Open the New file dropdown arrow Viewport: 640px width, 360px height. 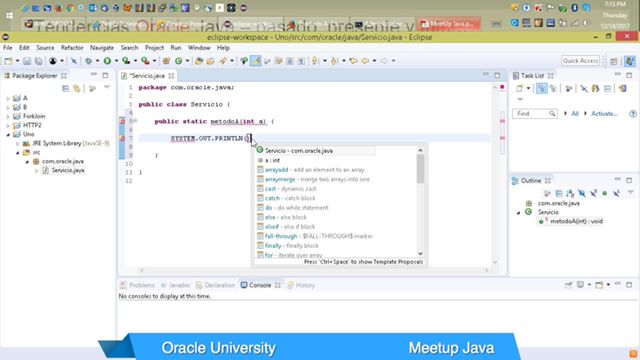click(x=17, y=61)
